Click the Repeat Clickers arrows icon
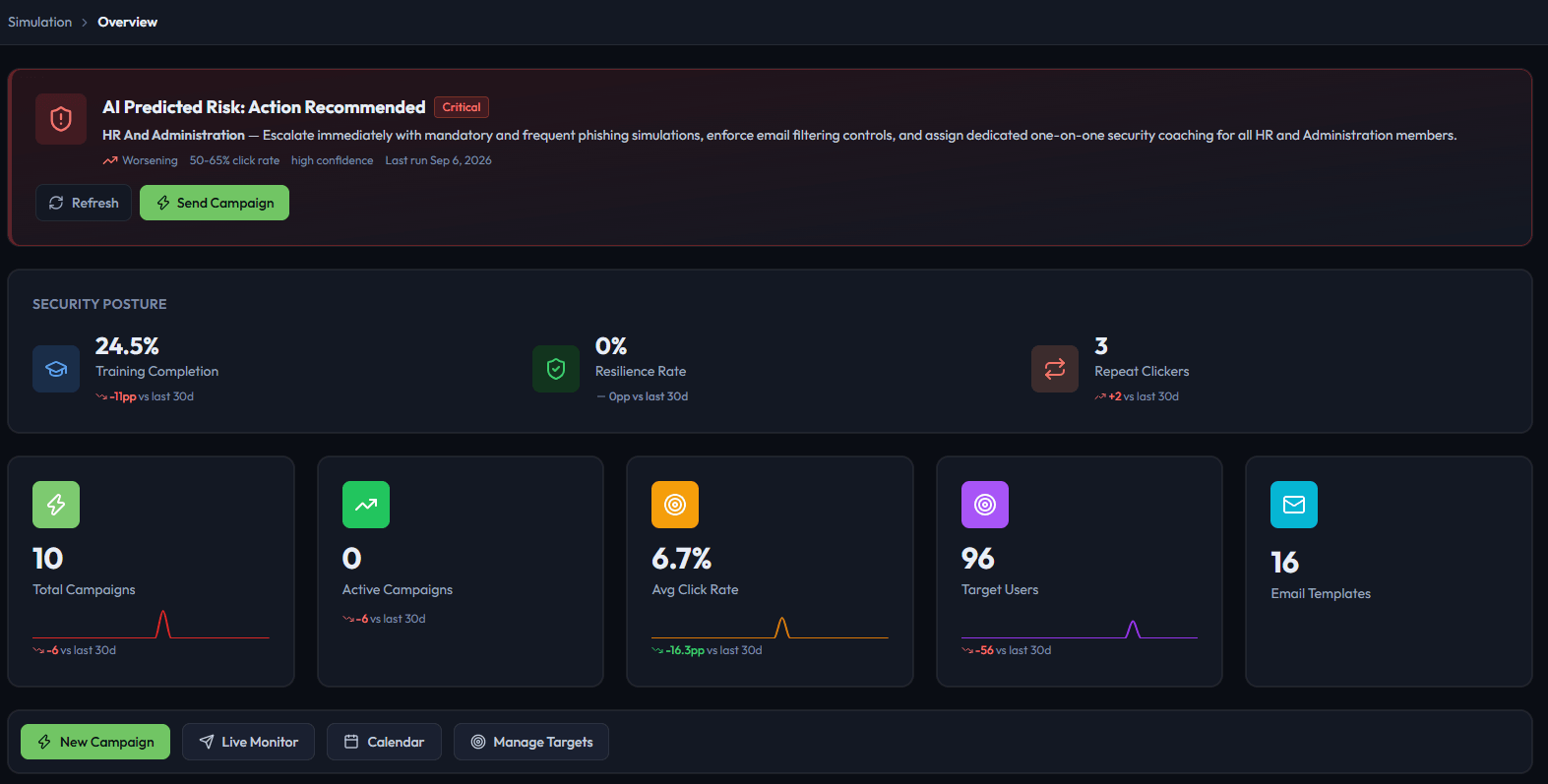Image resolution: width=1548 pixels, height=784 pixels. (x=1055, y=369)
